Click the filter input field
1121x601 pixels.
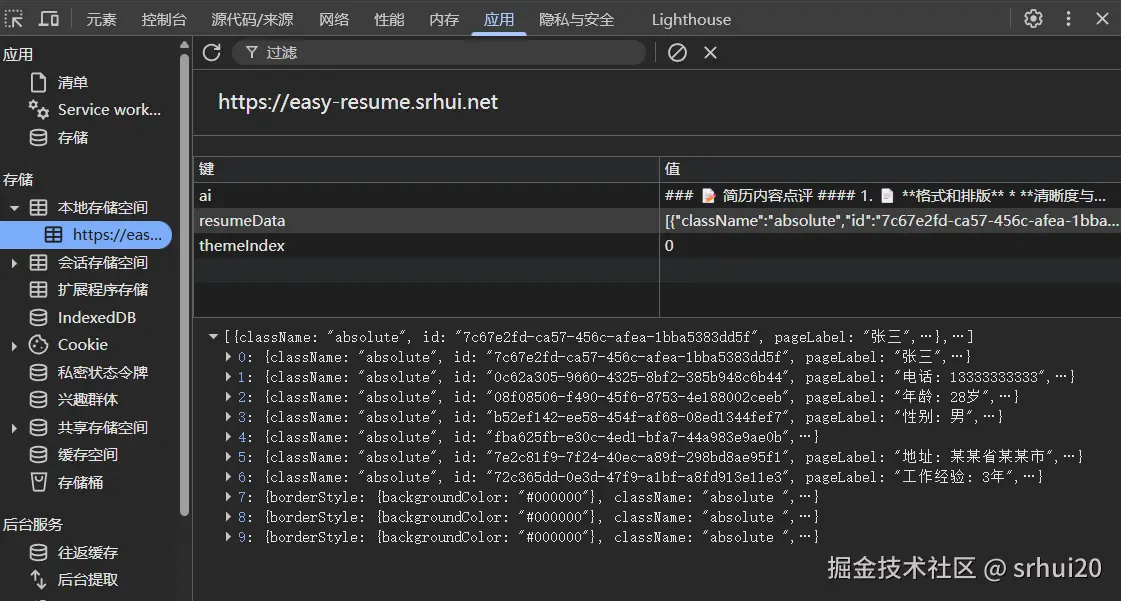[439, 52]
